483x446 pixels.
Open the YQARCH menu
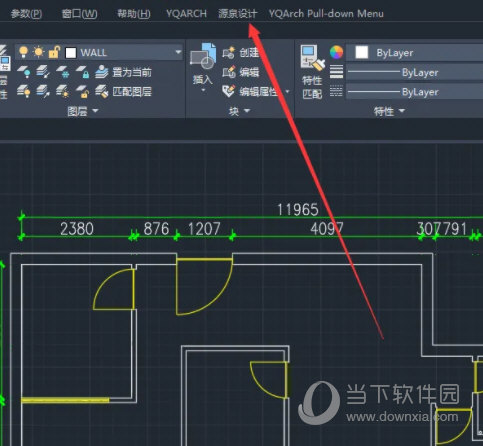[186, 14]
